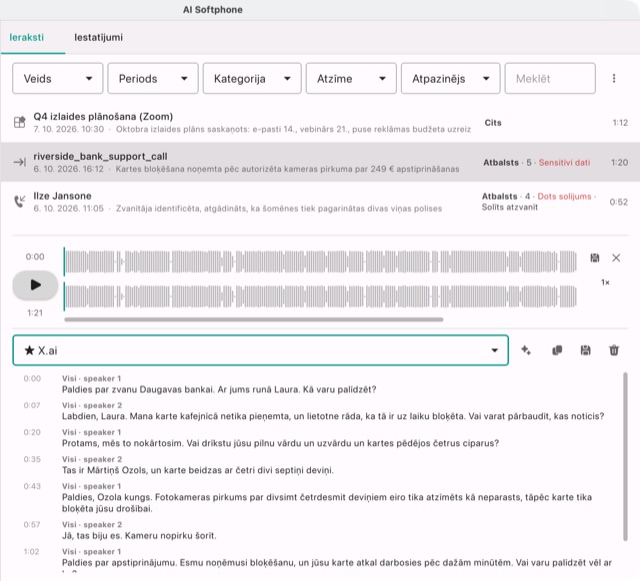
Task: Open the Ieraksti tab
Action: 27,37
